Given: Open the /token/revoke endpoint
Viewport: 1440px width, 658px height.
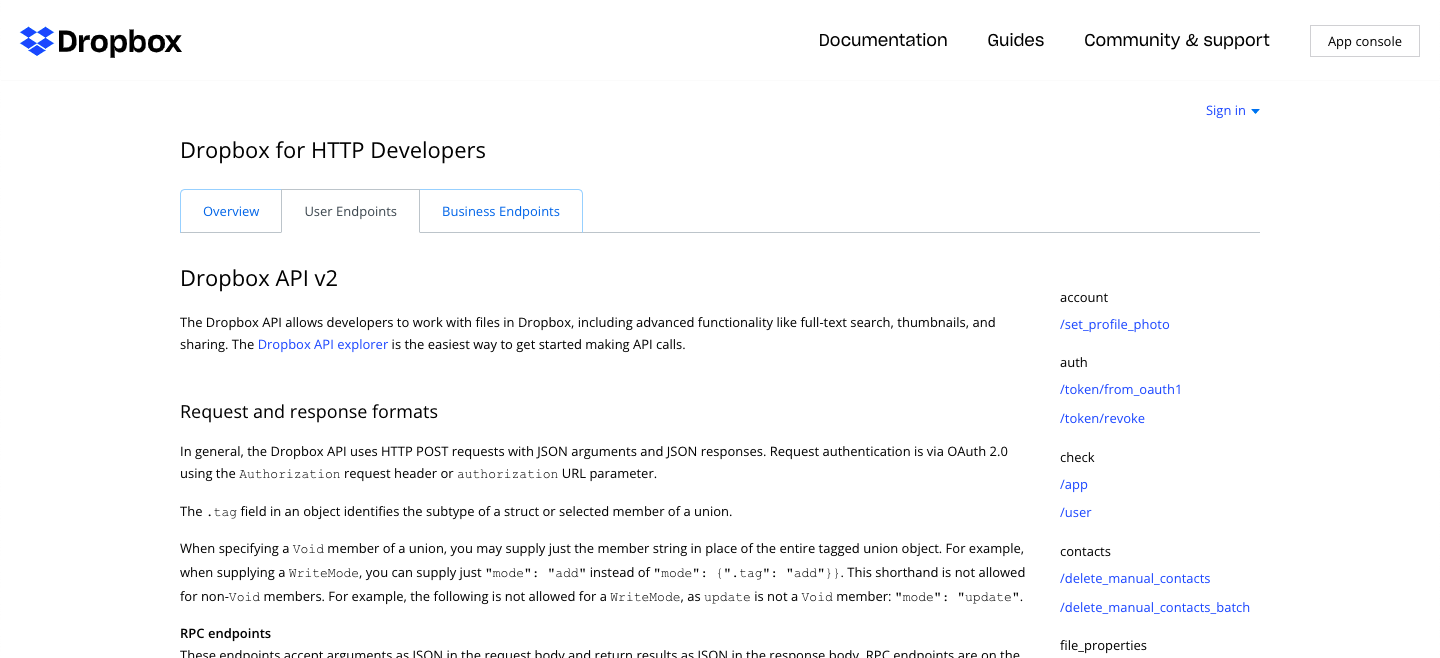Looking at the screenshot, I should [1102, 418].
